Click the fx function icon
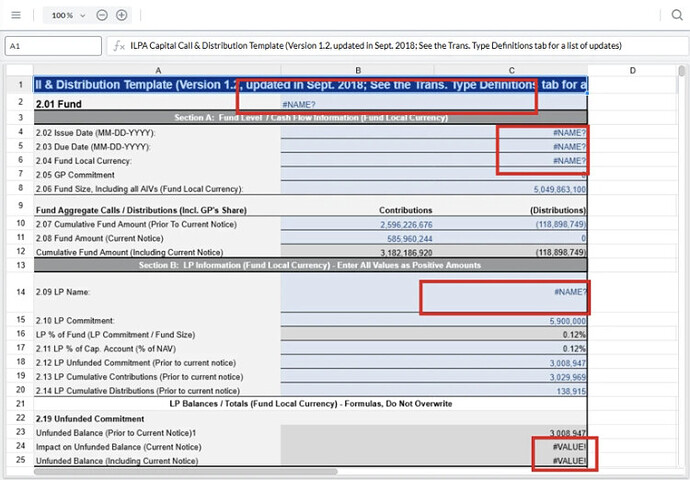Screen dimensions: 690x480 (x=119, y=46)
